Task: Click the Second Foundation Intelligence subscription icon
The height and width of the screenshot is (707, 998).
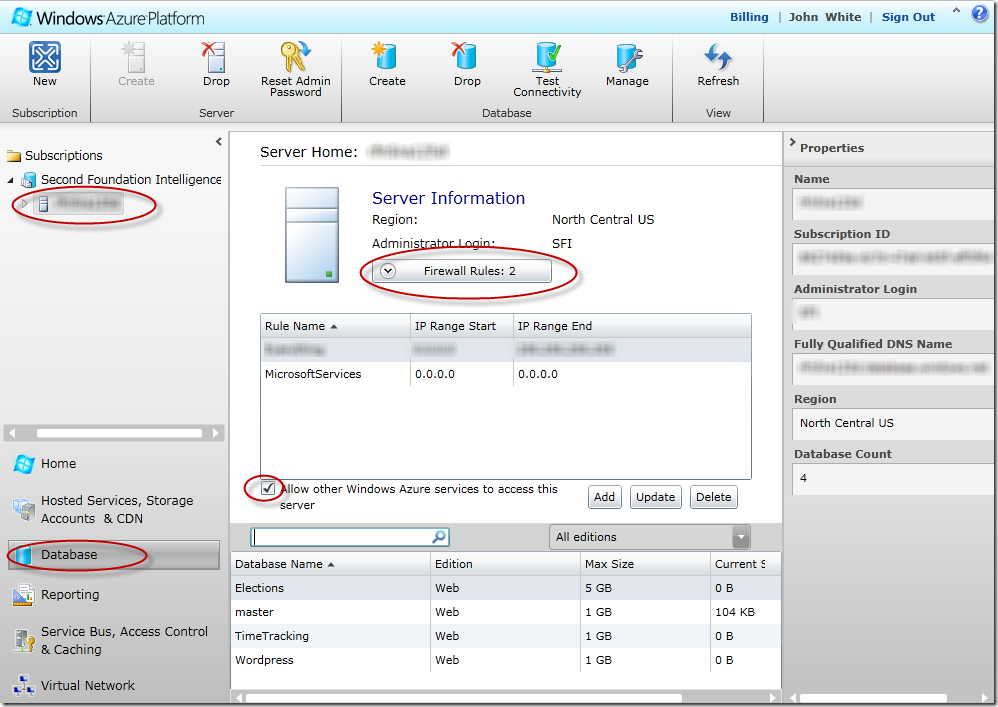Action: point(29,180)
